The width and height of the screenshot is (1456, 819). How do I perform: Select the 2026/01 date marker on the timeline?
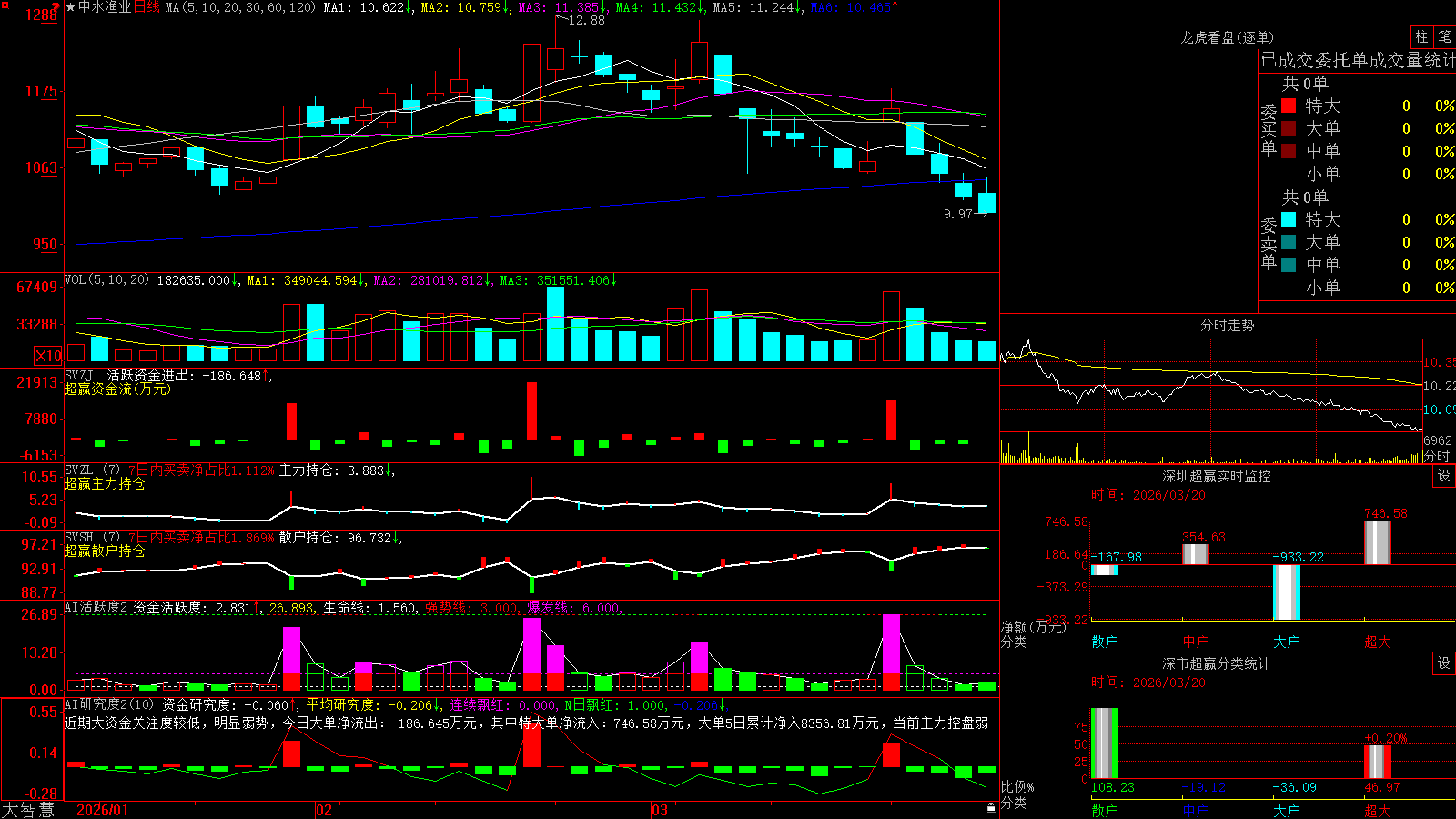(x=103, y=810)
